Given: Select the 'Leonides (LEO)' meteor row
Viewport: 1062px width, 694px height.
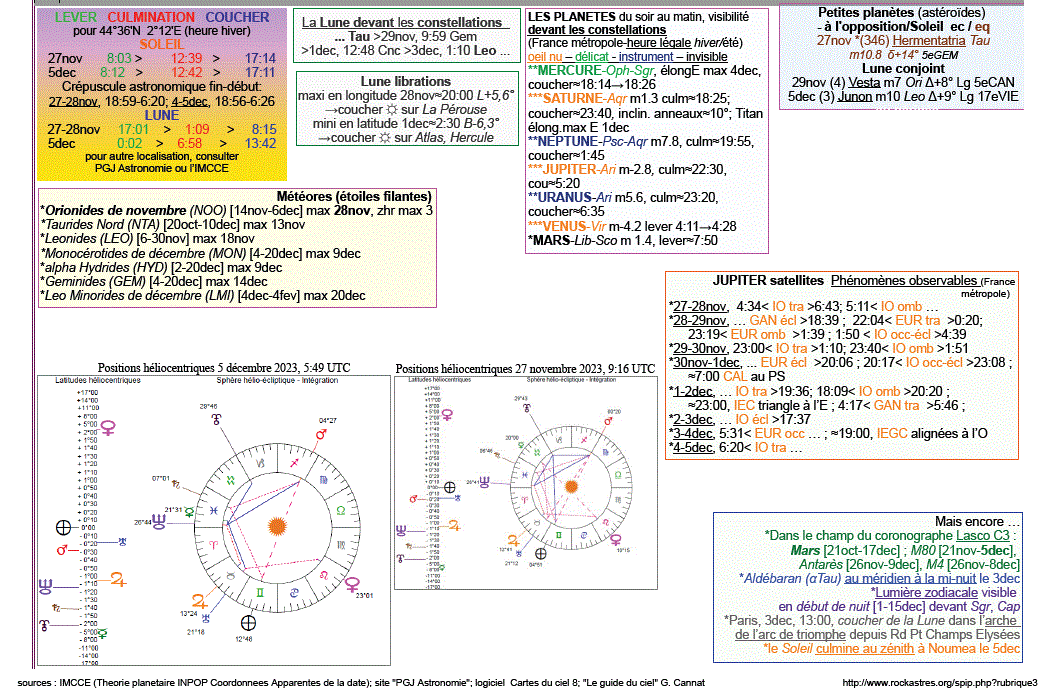Looking at the screenshot, I should point(148,239).
